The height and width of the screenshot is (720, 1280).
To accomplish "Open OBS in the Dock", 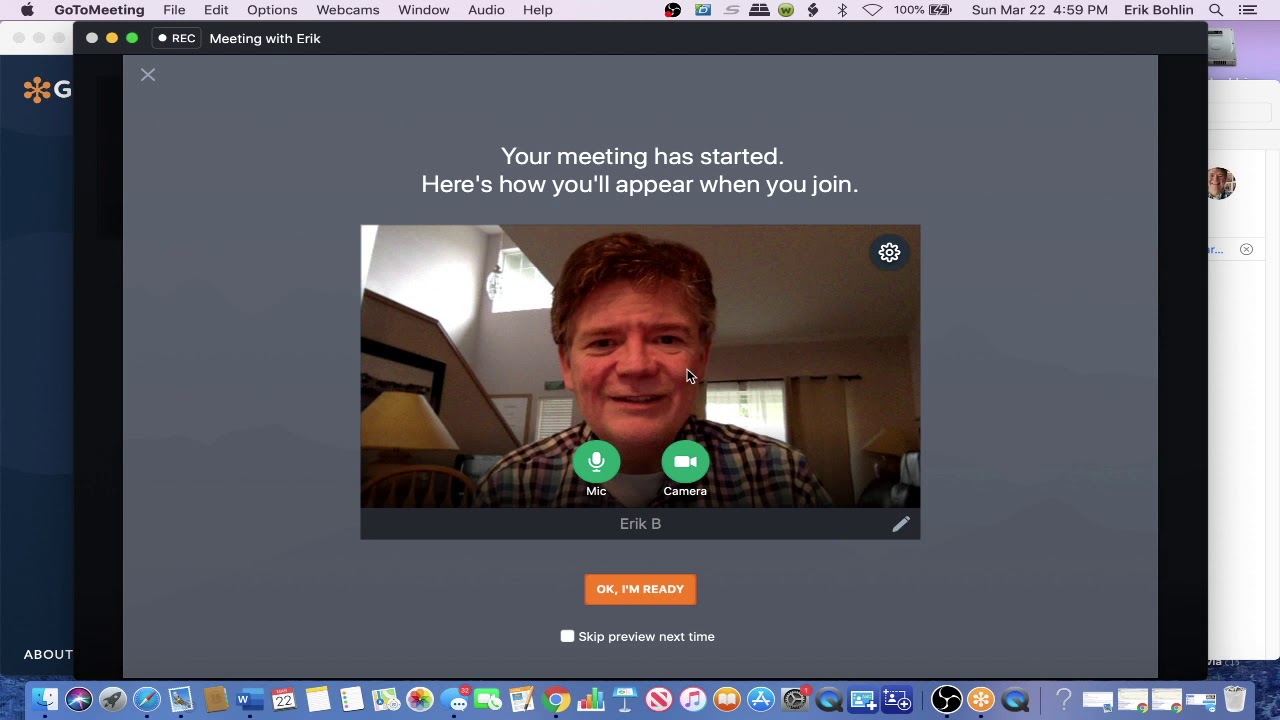I will 947,700.
